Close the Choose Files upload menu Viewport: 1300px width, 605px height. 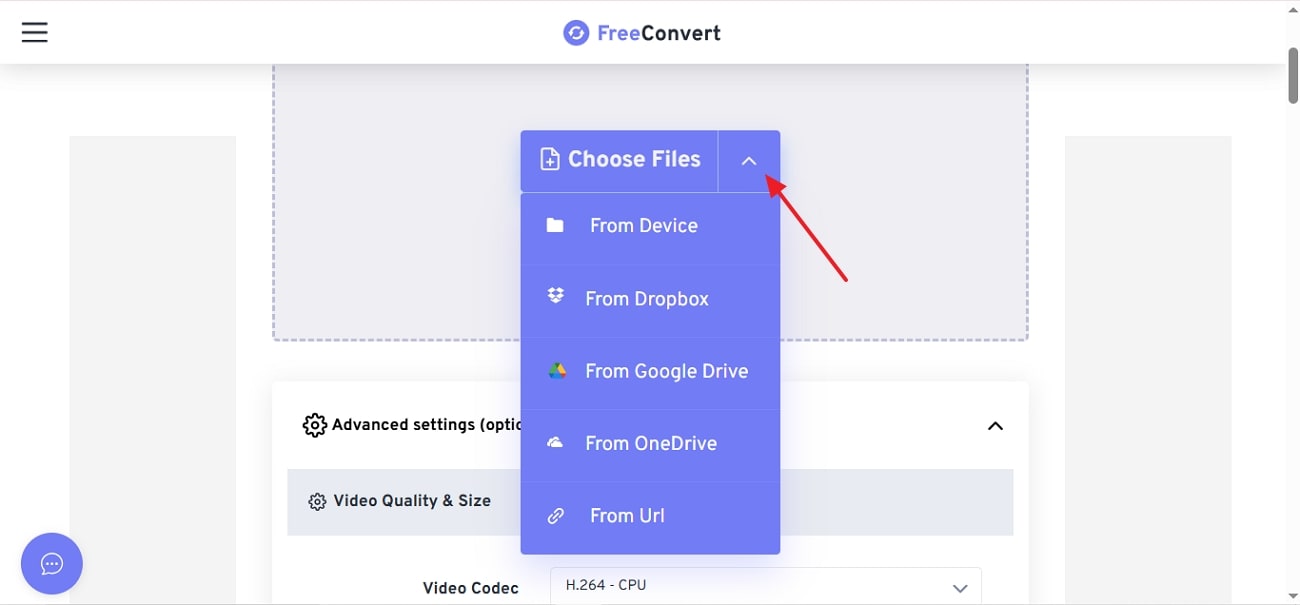point(749,160)
